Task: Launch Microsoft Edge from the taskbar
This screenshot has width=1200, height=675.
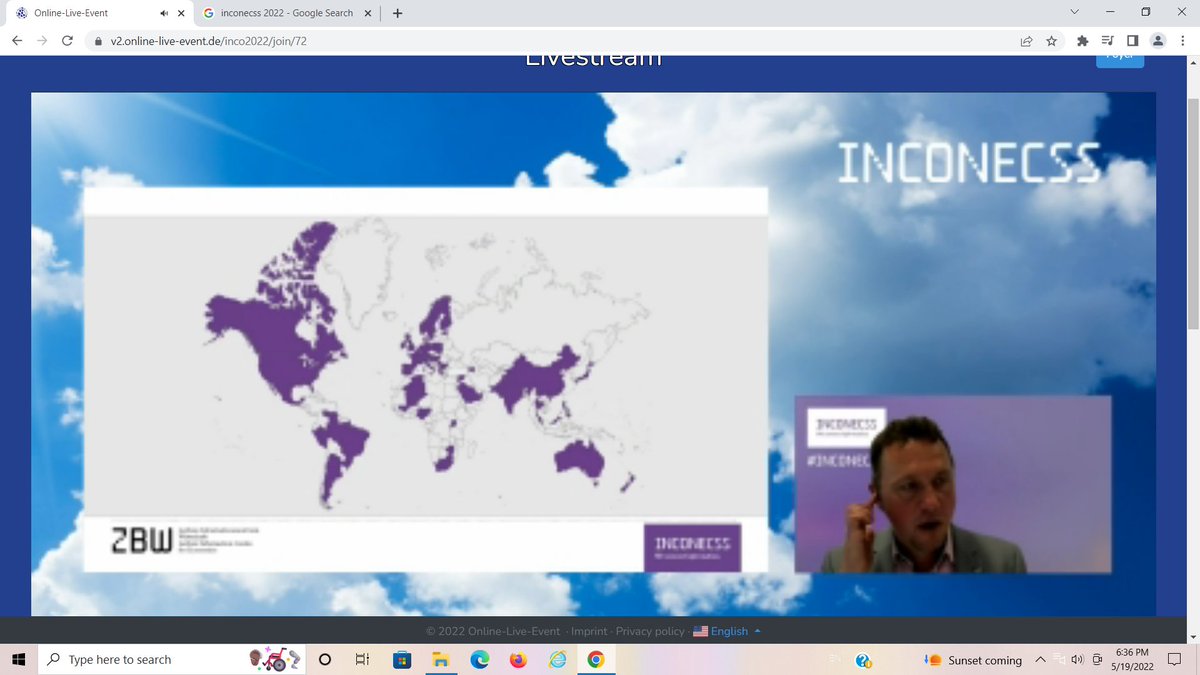Action: click(x=479, y=660)
